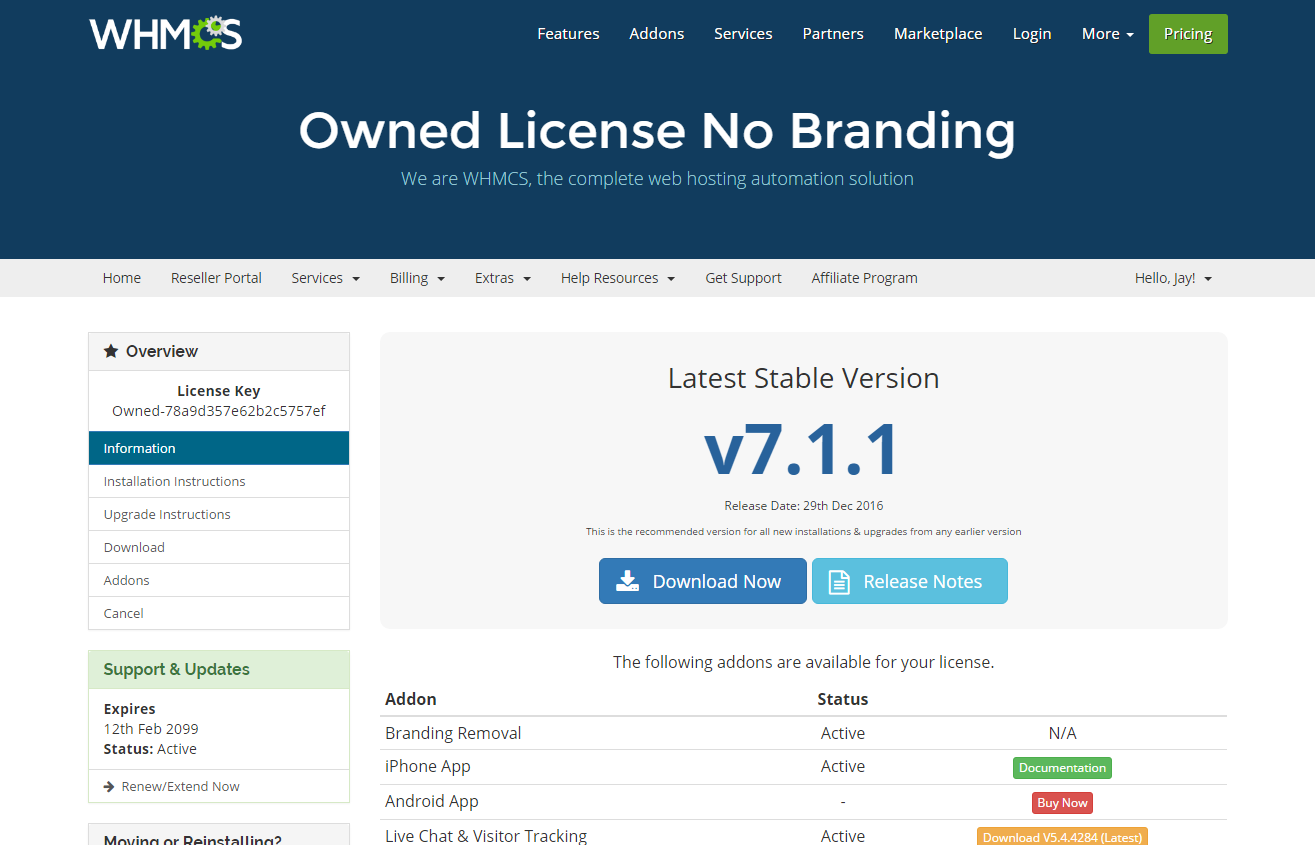Expand the Billing dropdown menu
Screen dimensions: 1315x845
point(417,278)
